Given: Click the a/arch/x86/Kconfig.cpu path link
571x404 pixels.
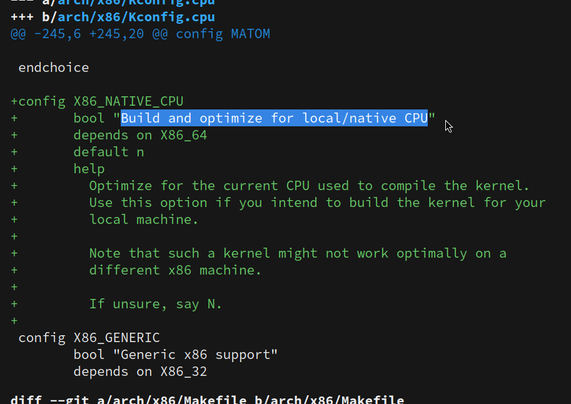Looking at the screenshot, I should pyautogui.click(x=136, y=3).
